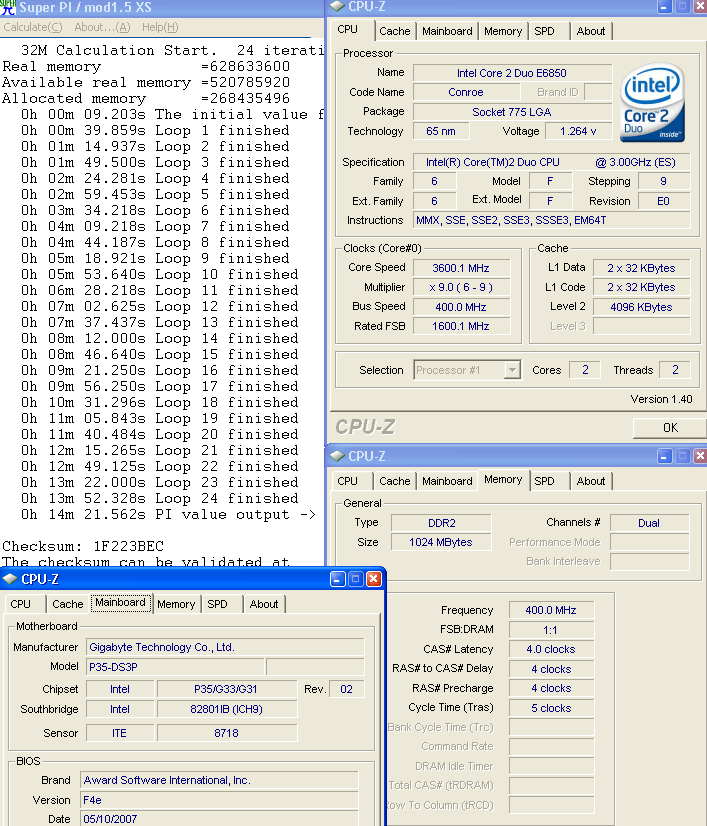This screenshot has width=707, height=826.
Task: Open Memory tab in bottom-left CPU-Z window
Action: tap(176, 604)
